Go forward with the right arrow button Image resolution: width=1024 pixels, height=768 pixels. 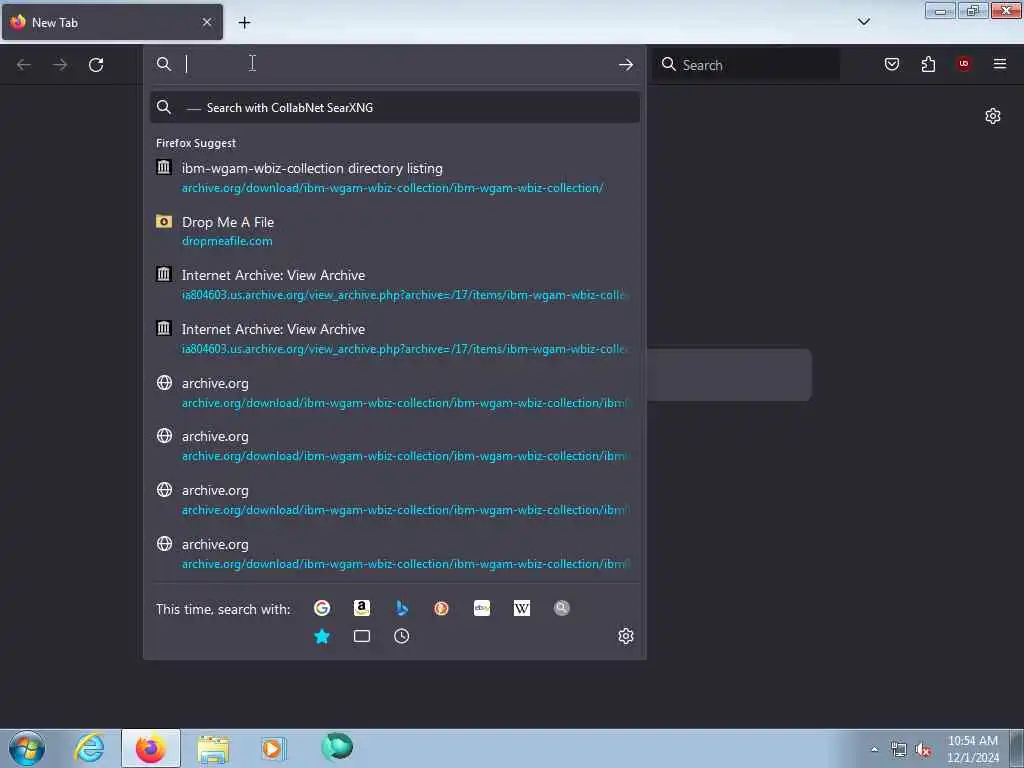[x=60, y=65]
